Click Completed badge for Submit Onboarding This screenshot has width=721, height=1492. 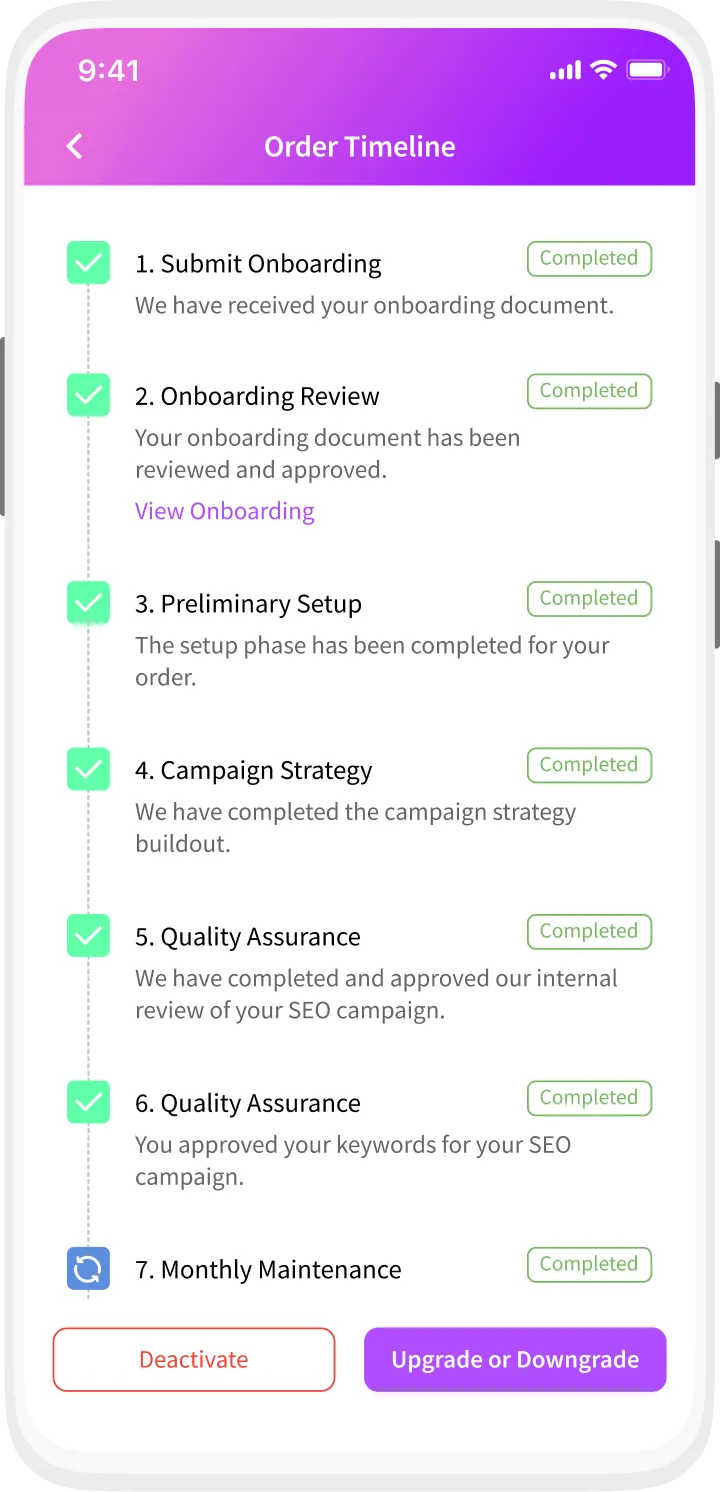pyautogui.click(x=589, y=259)
